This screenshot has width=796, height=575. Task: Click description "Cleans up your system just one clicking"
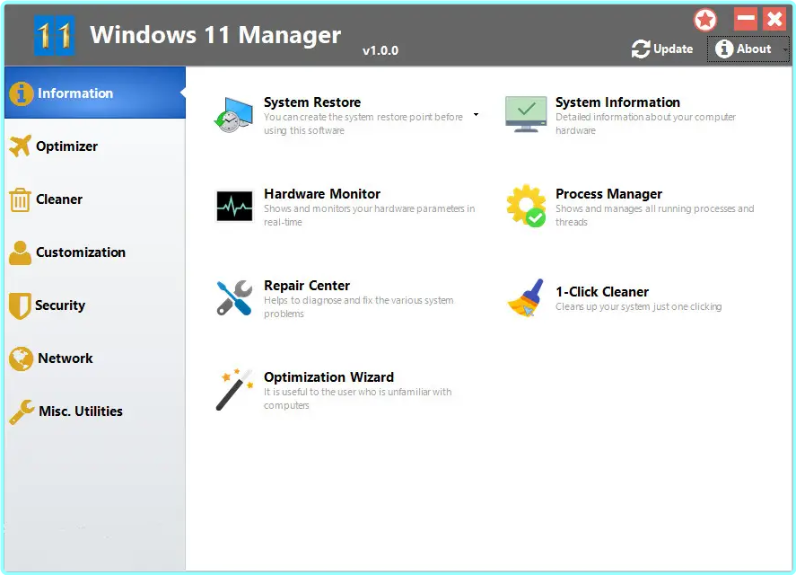point(638,307)
